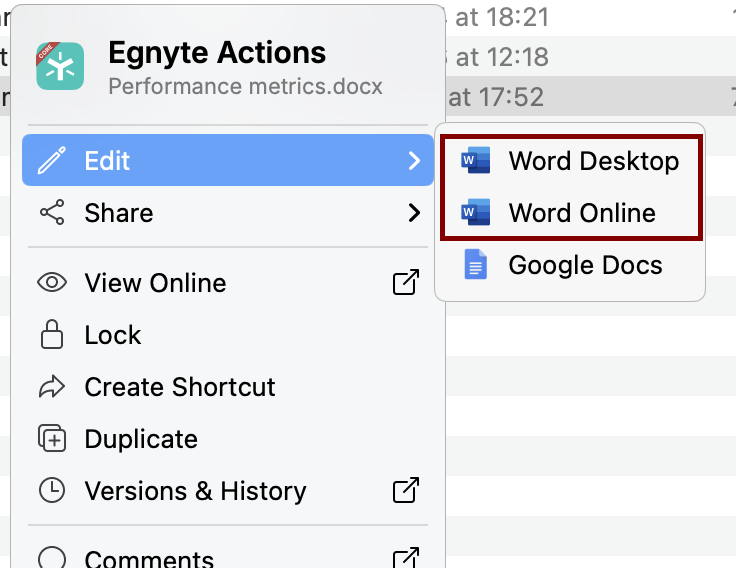
Task: Choose Edit from the actions menu
Action: click(x=228, y=160)
